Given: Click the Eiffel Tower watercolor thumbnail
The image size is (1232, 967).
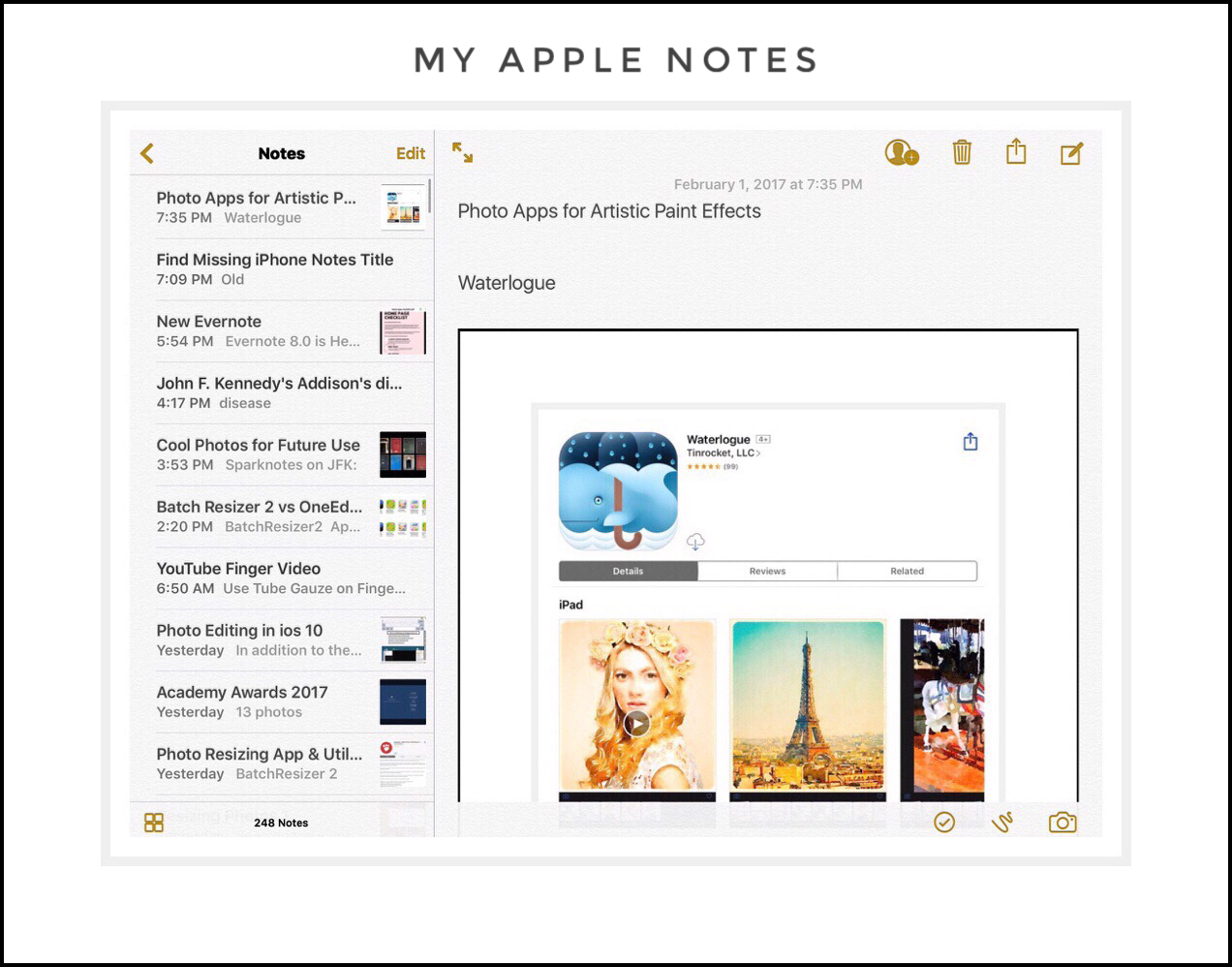Looking at the screenshot, I should tap(808, 705).
